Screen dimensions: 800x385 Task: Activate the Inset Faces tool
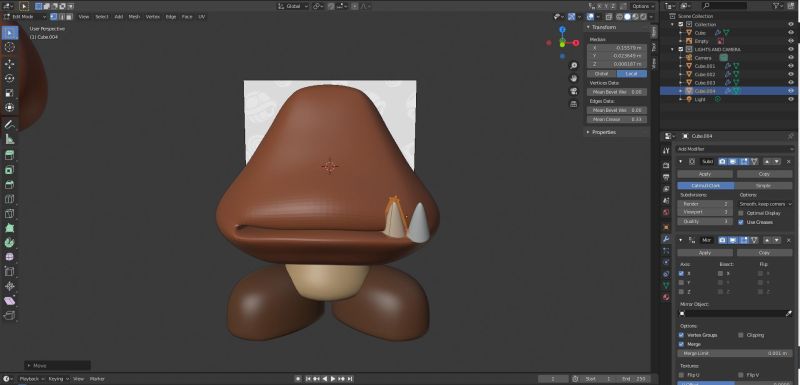(9, 170)
